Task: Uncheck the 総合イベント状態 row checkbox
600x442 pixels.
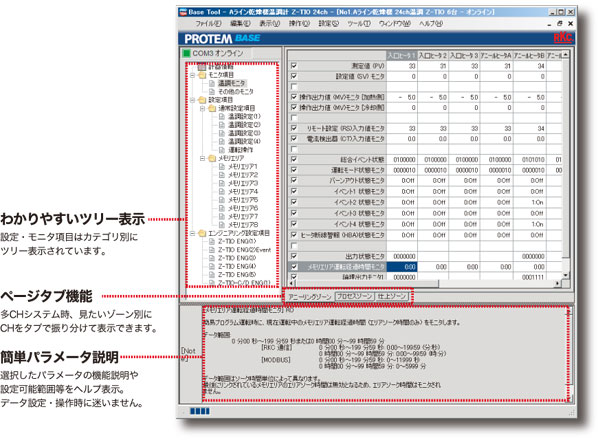Action: (294, 159)
